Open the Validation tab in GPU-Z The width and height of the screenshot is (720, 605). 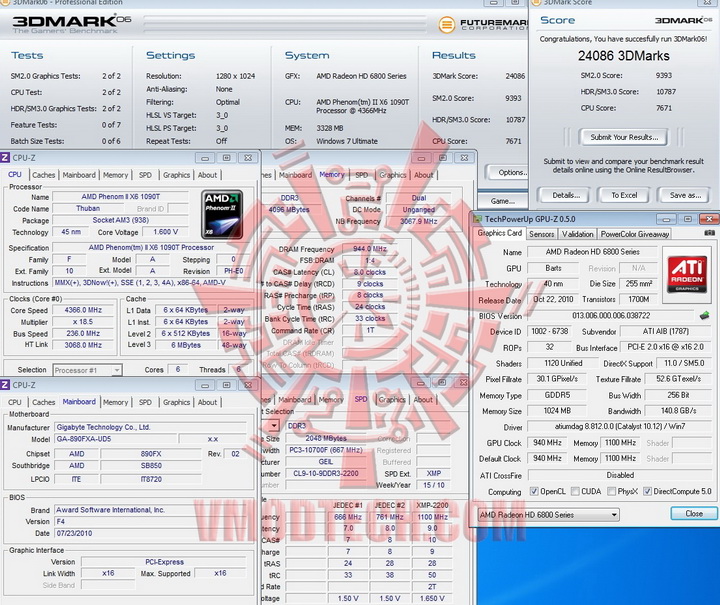coord(578,234)
